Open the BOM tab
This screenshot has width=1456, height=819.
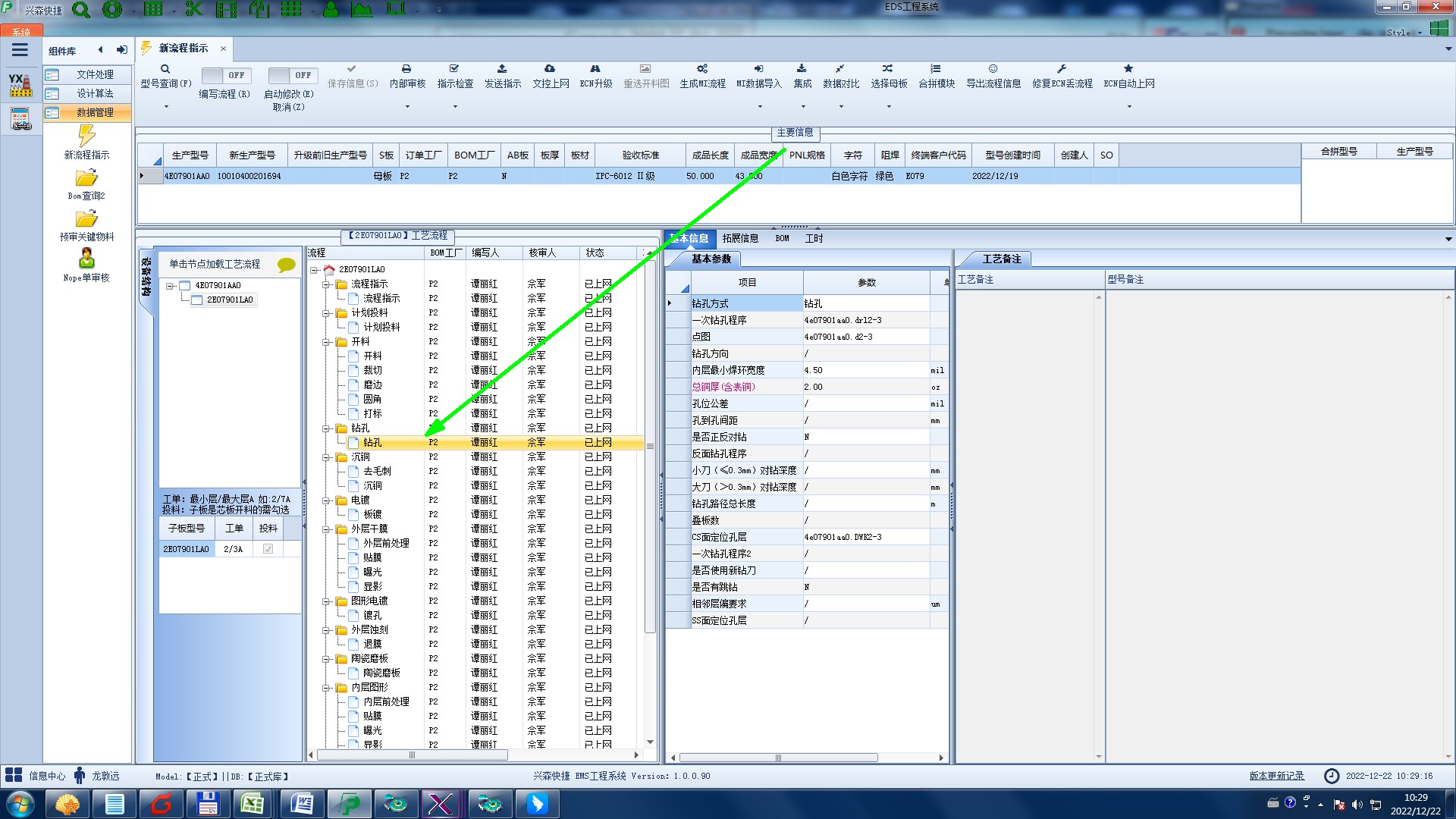point(782,238)
